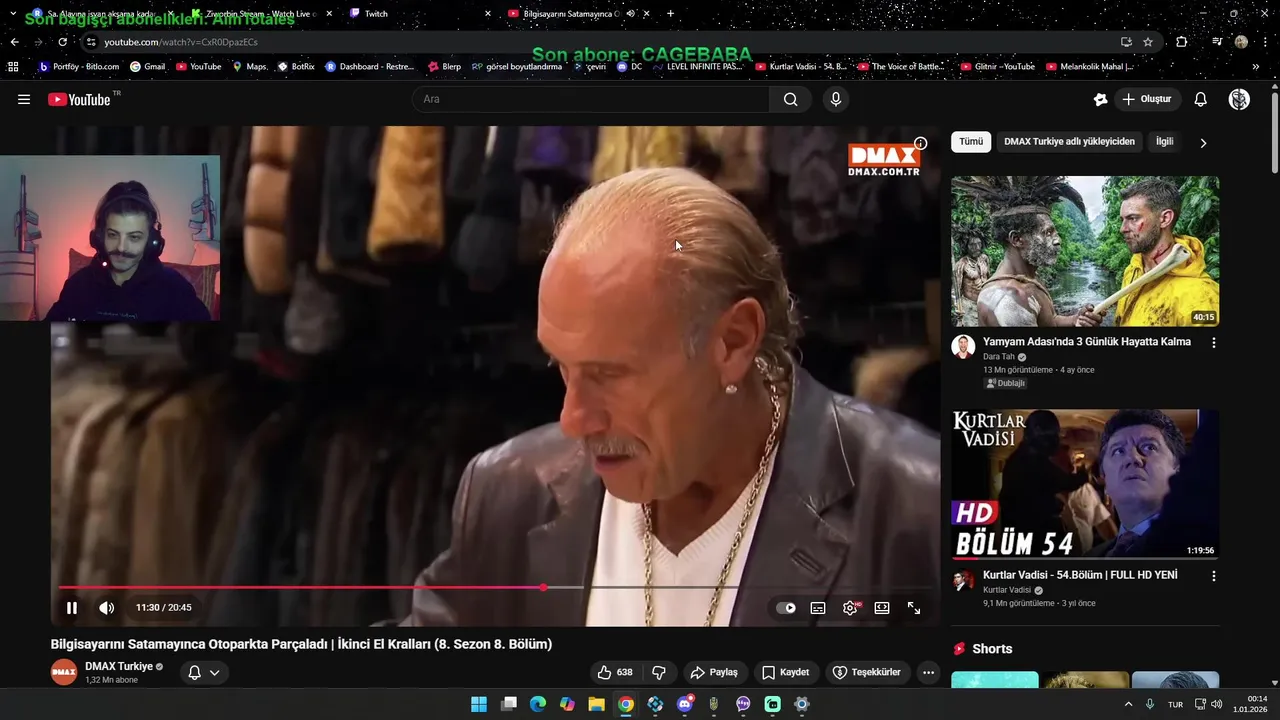
Task: Click the Oluştur create button
Action: (x=1147, y=99)
